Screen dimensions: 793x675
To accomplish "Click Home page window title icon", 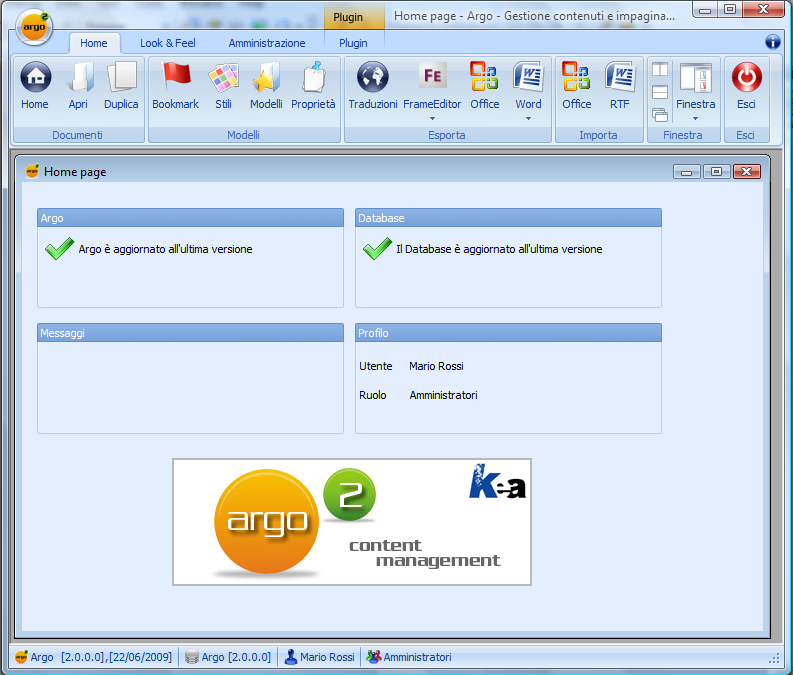I will click(32, 171).
